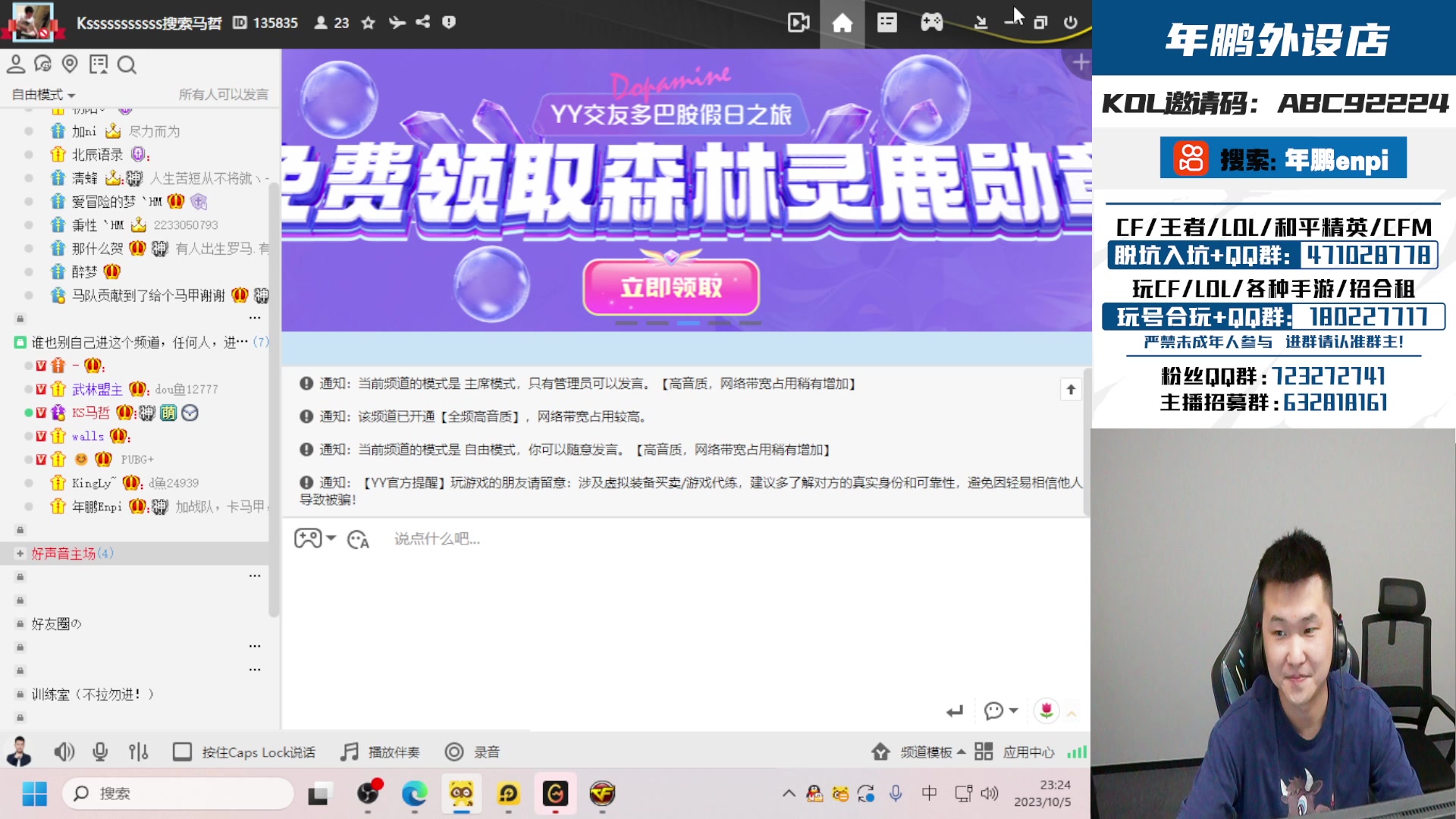Screen dimensions: 1456x819
Task: Open the download arrow menu in title bar
Action: pyautogui.click(x=981, y=23)
